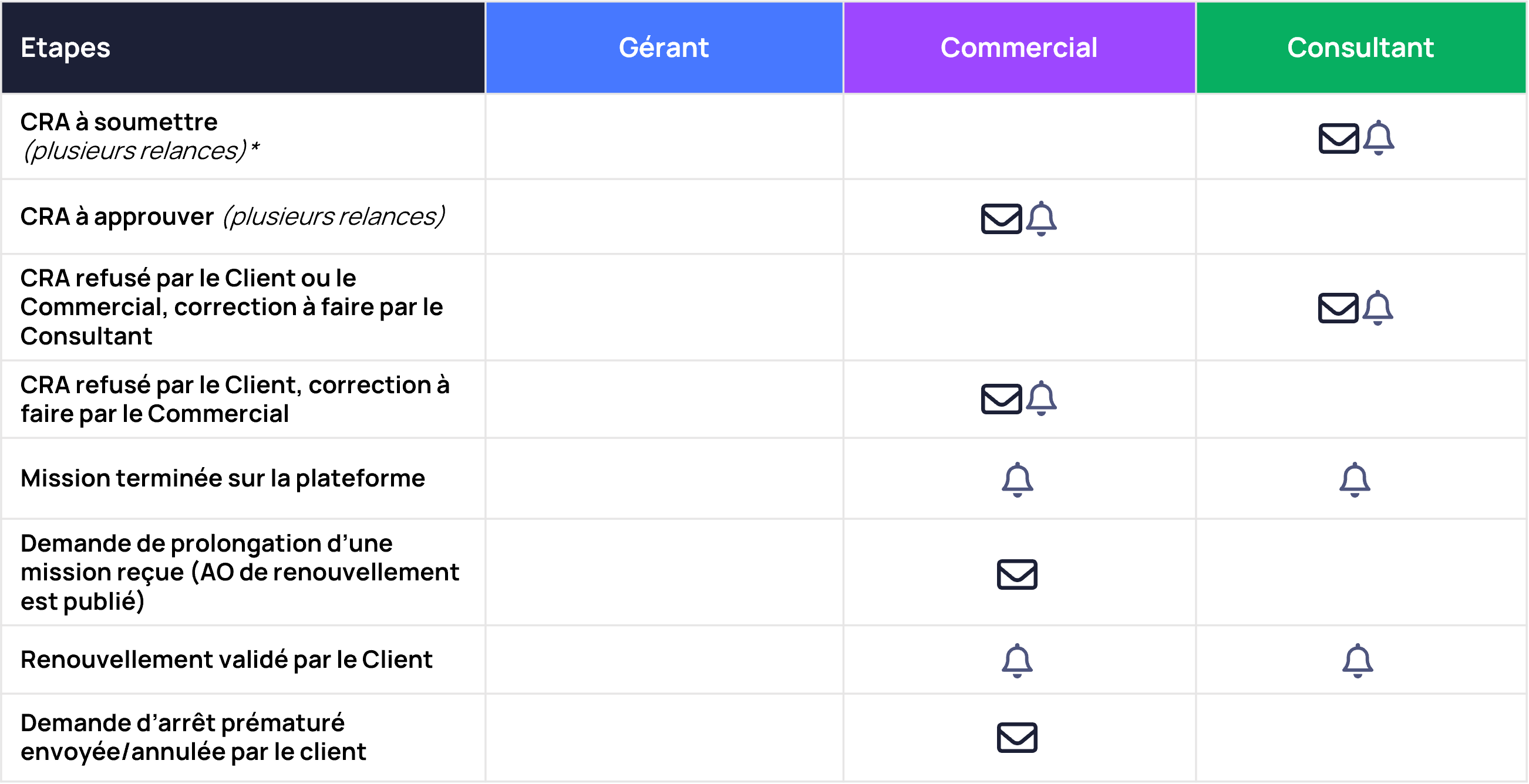Click email icon in Demande de prolongation row
The width and height of the screenshot is (1529, 784).
[x=1017, y=575]
